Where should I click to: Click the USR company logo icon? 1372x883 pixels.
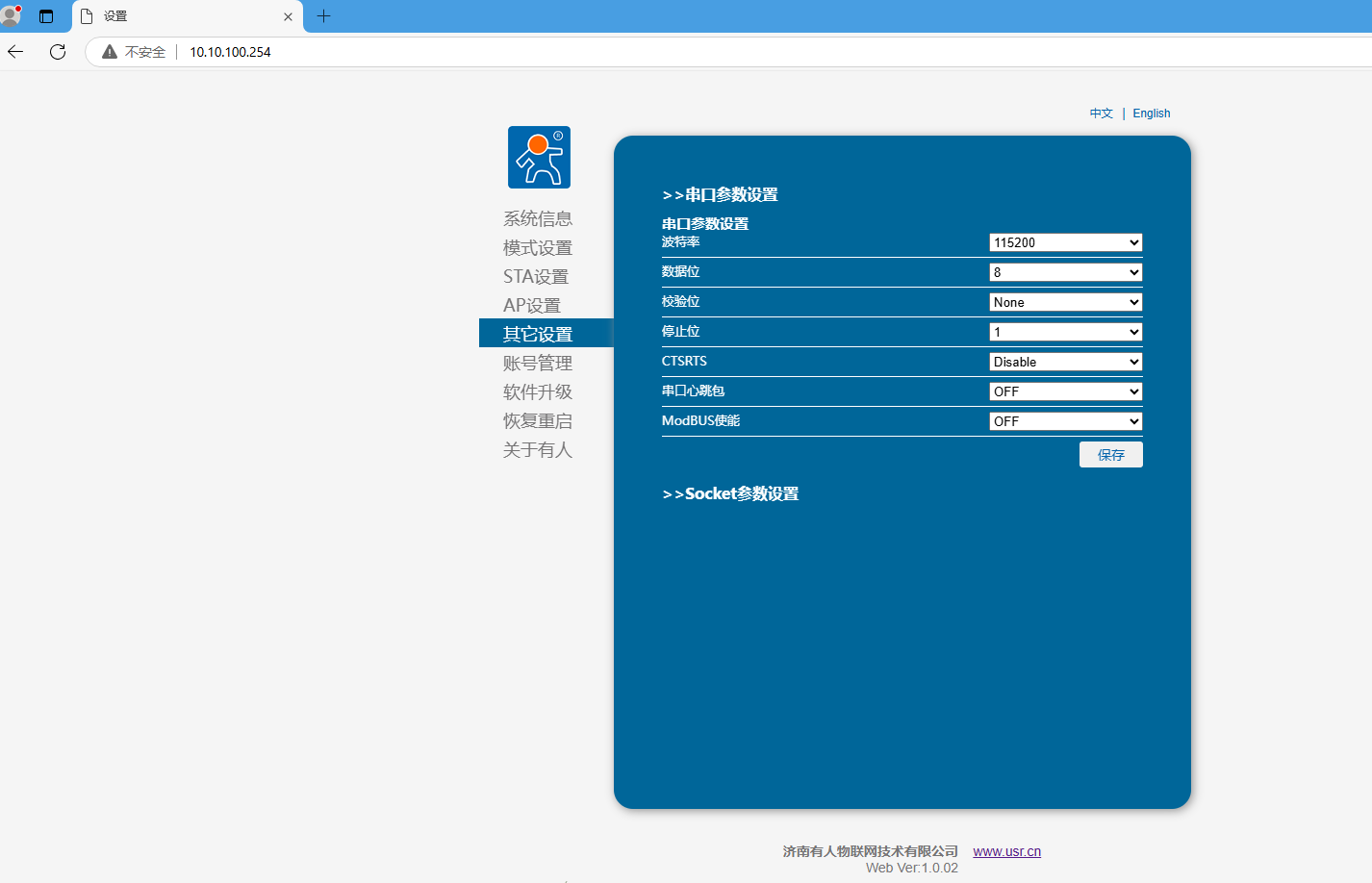click(539, 157)
